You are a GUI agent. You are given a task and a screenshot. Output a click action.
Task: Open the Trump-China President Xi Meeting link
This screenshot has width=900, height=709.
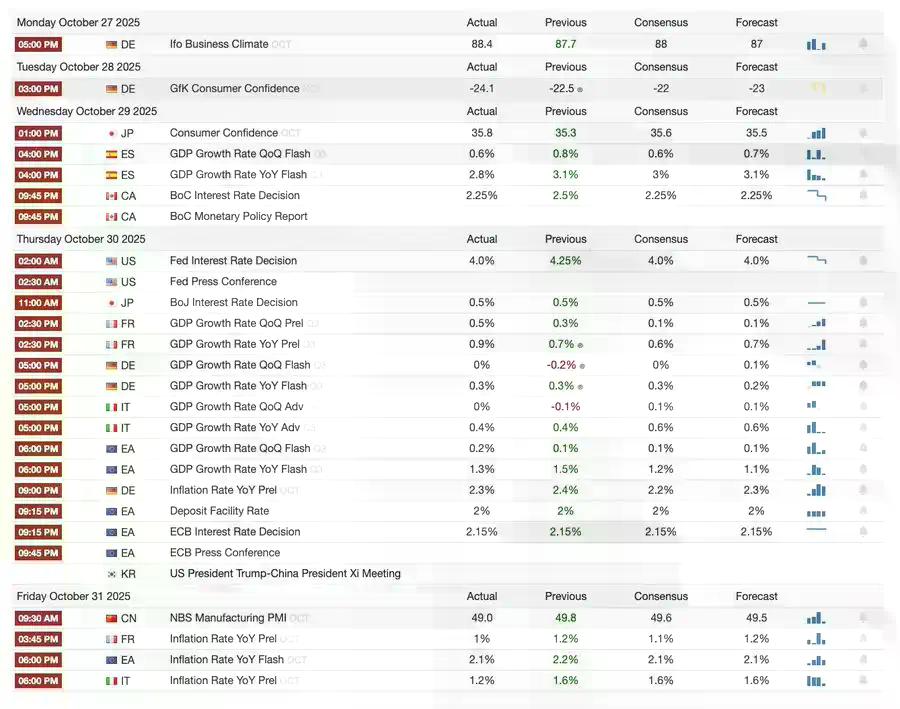coord(285,574)
